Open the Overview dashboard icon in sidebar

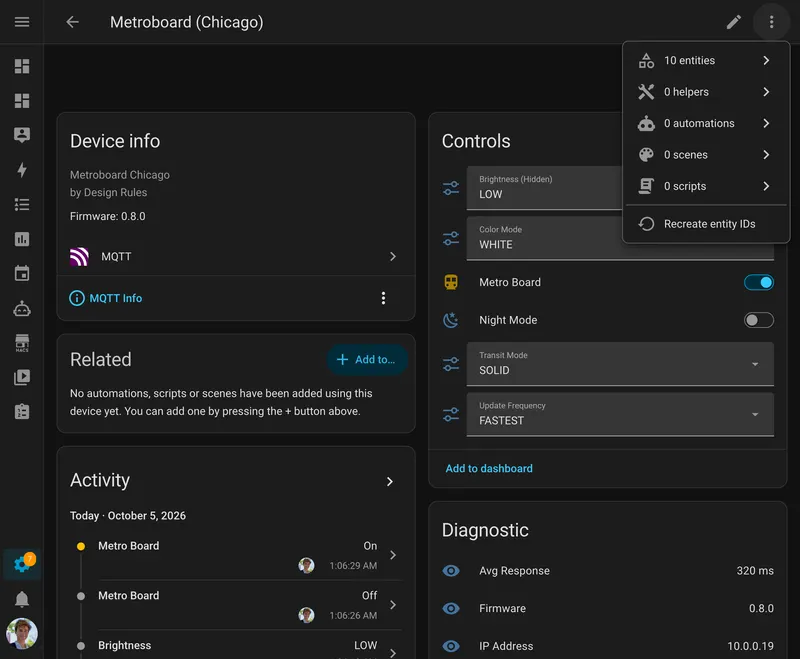coord(21,66)
